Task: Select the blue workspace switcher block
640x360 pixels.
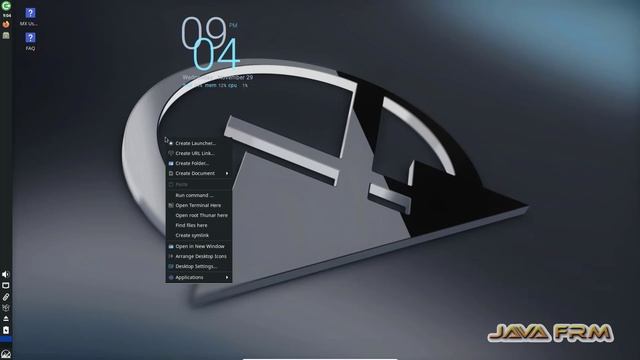Action: tap(6, 339)
